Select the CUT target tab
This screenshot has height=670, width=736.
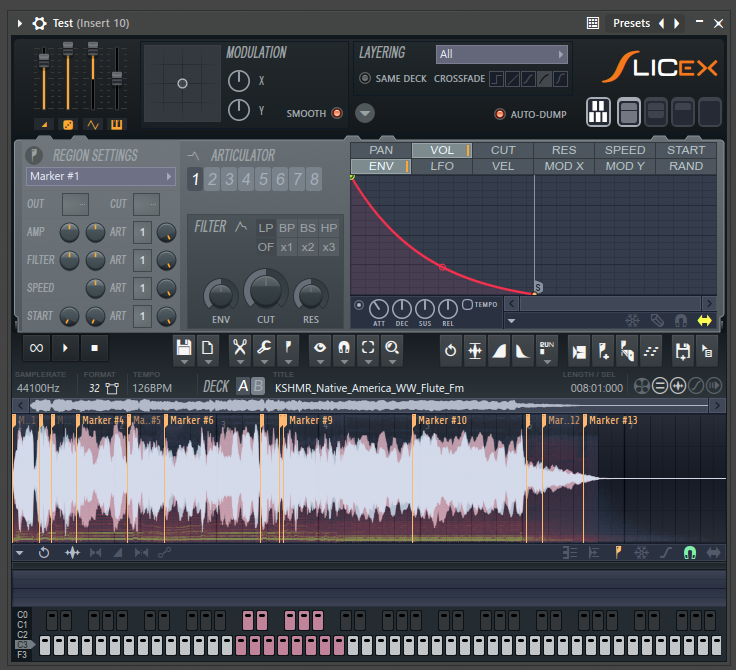[503, 150]
